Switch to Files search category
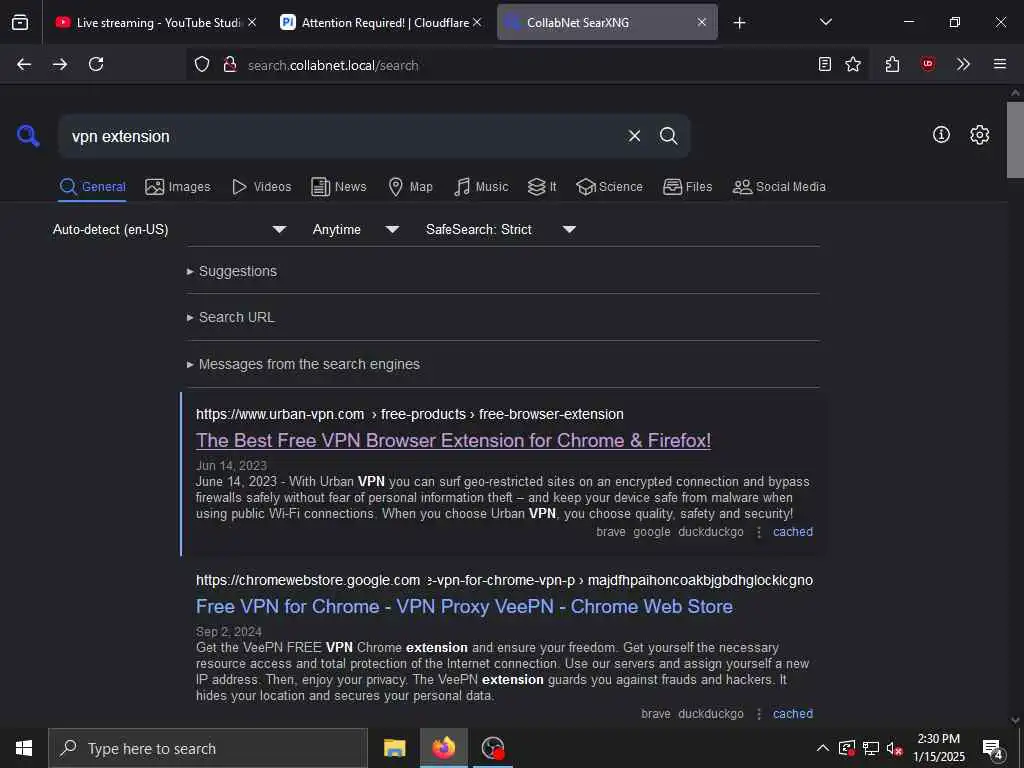The width and height of the screenshot is (1024, 768). pos(687,187)
